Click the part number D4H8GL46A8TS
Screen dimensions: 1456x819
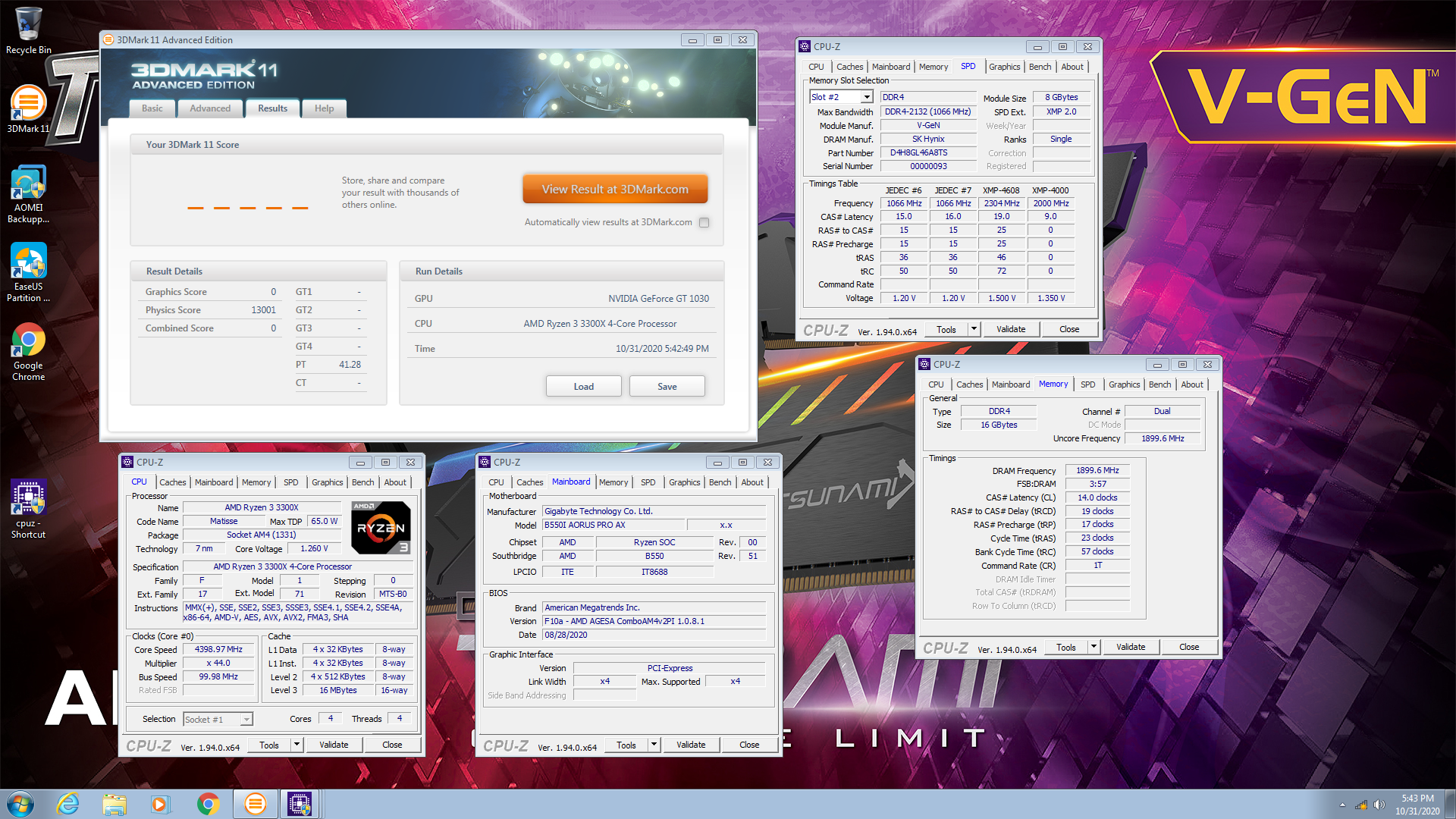pyautogui.click(x=928, y=152)
